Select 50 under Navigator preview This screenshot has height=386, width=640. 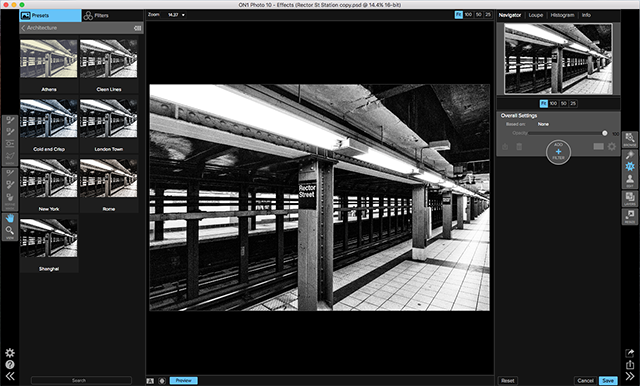point(564,104)
